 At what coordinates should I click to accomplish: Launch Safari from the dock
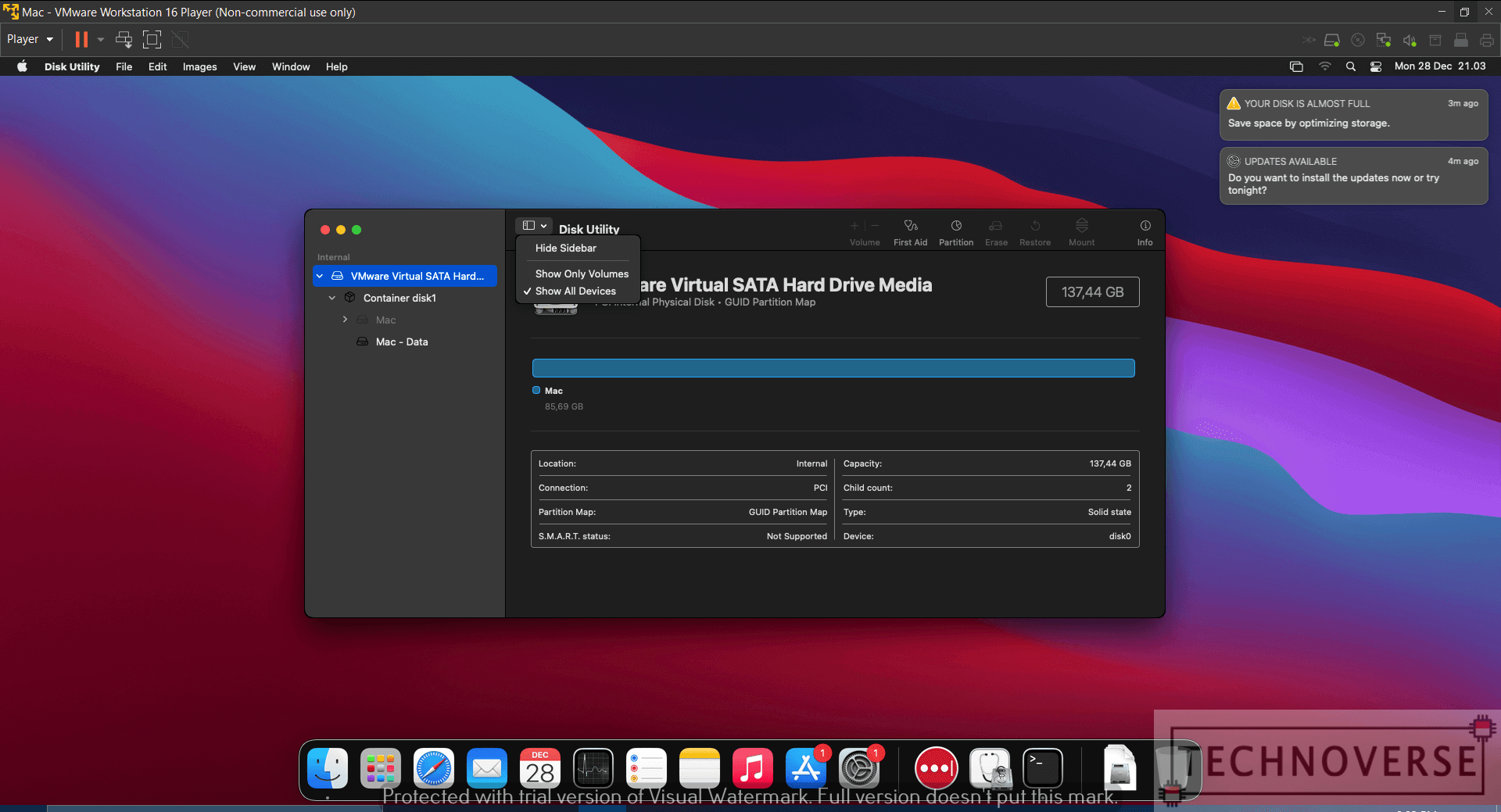434,768
